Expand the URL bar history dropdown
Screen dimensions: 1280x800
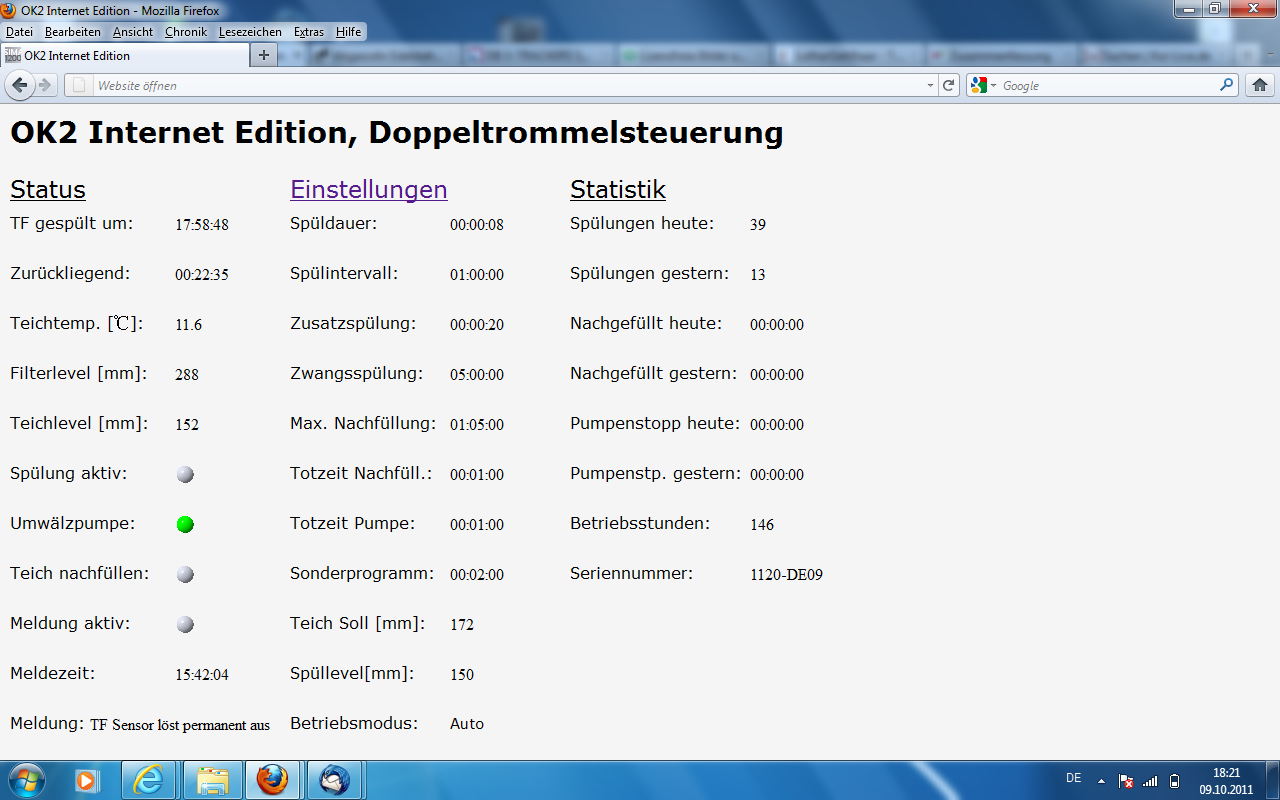[x=930, y=85]
